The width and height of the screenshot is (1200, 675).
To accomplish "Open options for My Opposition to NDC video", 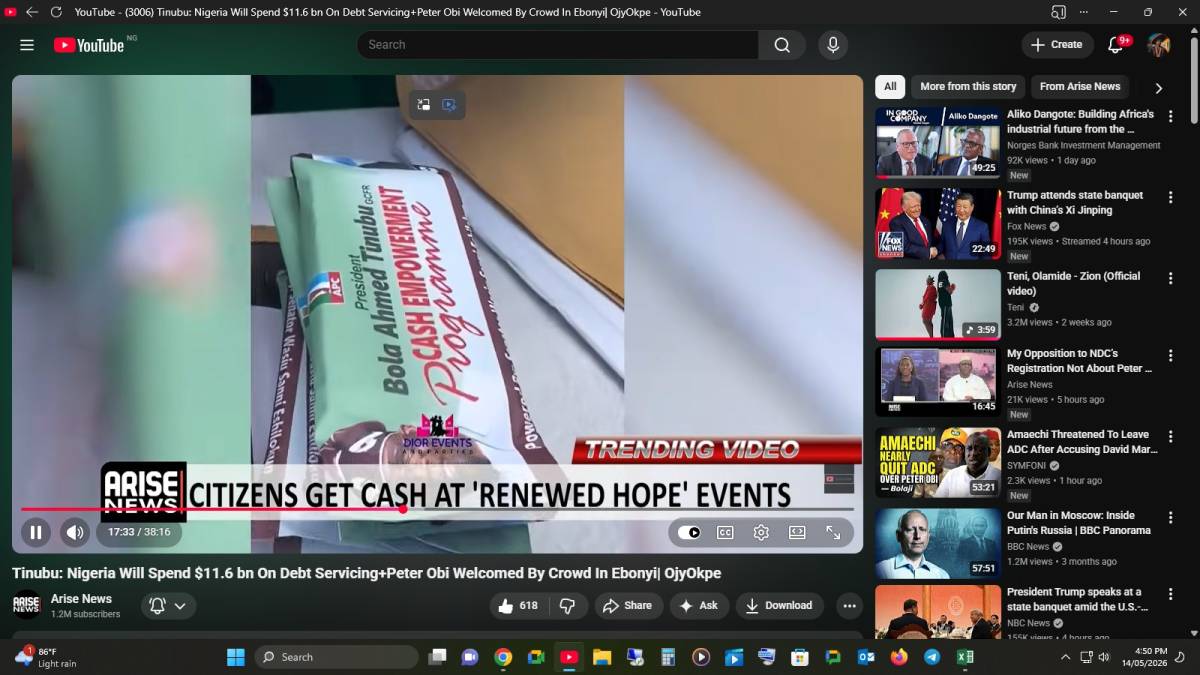I will tap(1170, 355).
